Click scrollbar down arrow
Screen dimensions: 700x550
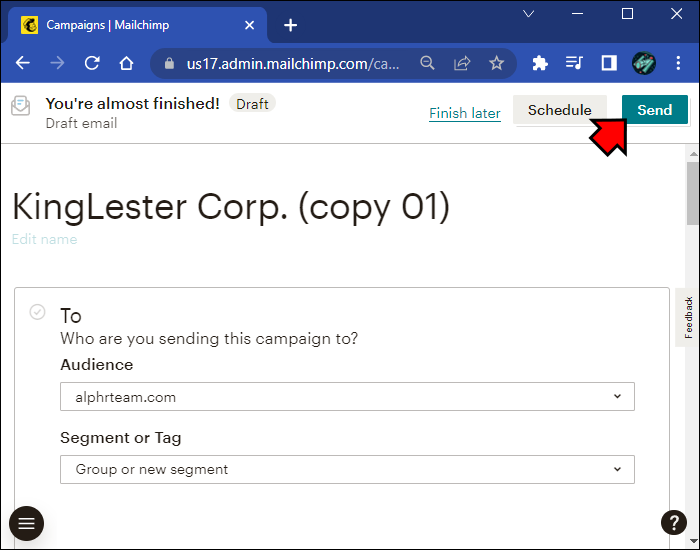click(693, 542)
